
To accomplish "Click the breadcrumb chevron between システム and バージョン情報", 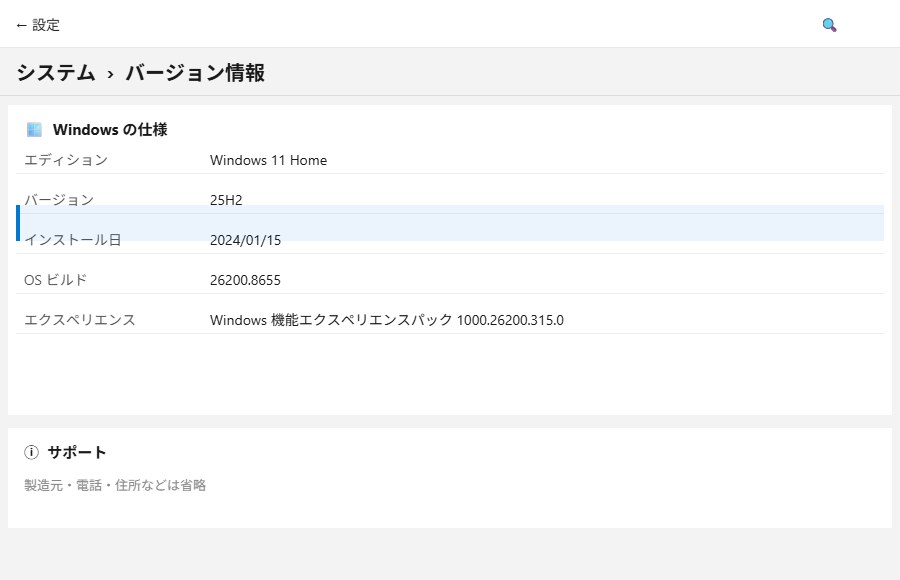I will (110, 74).
